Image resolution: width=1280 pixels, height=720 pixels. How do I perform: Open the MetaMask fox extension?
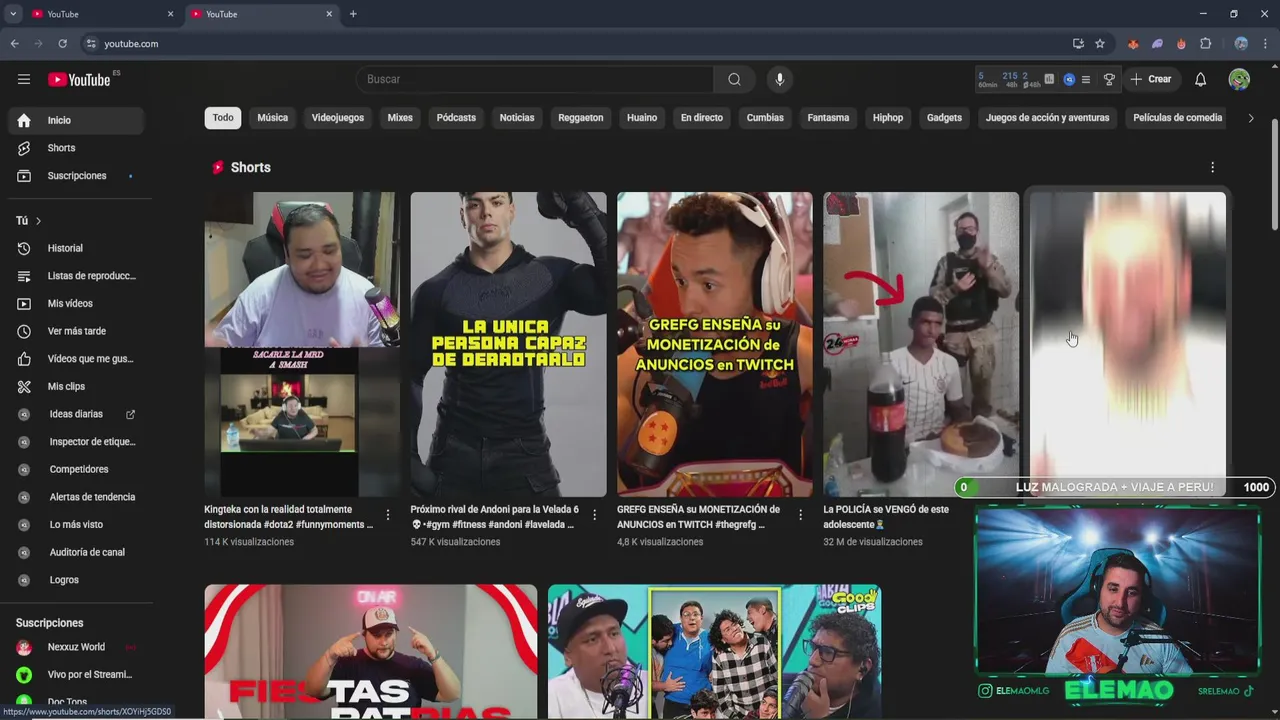coord(1133,44)
